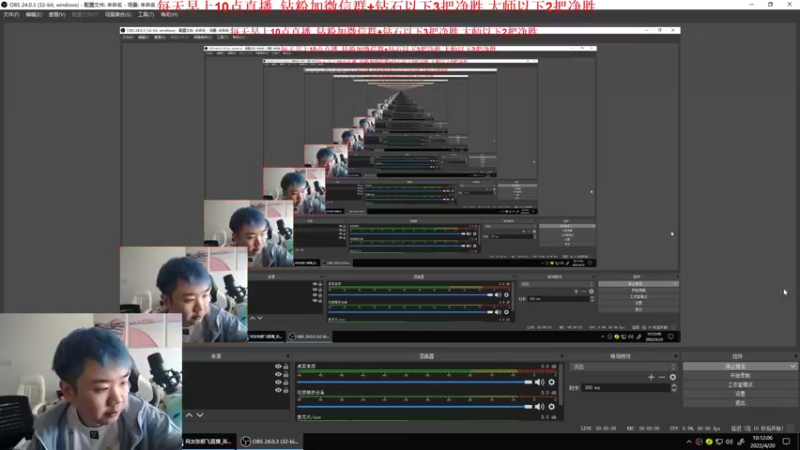The width and height of the screenshot is (800, 450).
Task: Open the 淡出 fade transition dropdown
Action: coord(624,367)
